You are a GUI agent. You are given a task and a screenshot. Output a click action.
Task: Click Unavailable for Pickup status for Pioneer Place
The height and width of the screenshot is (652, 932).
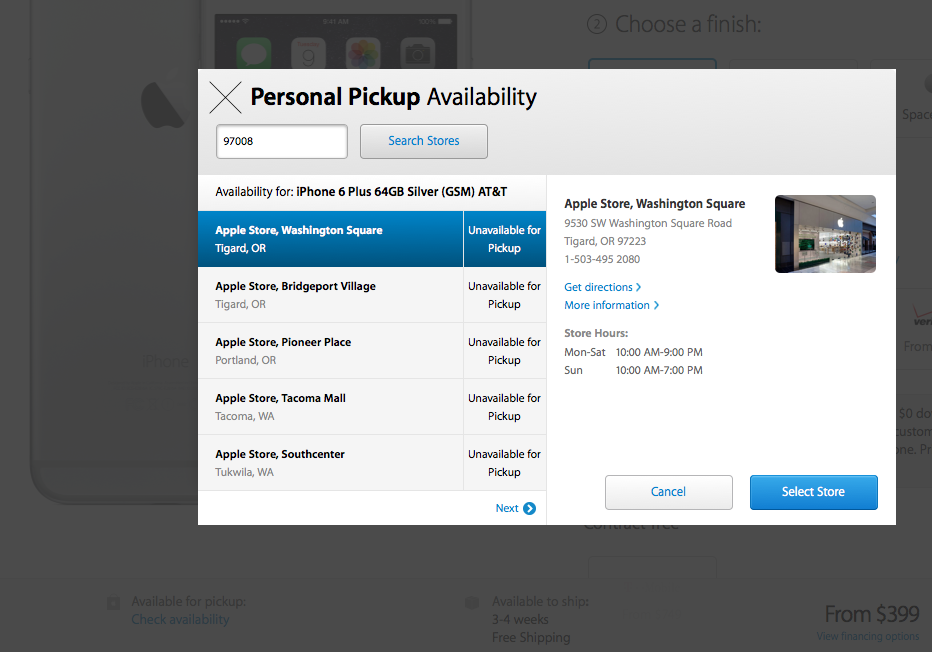coord(504,351)
